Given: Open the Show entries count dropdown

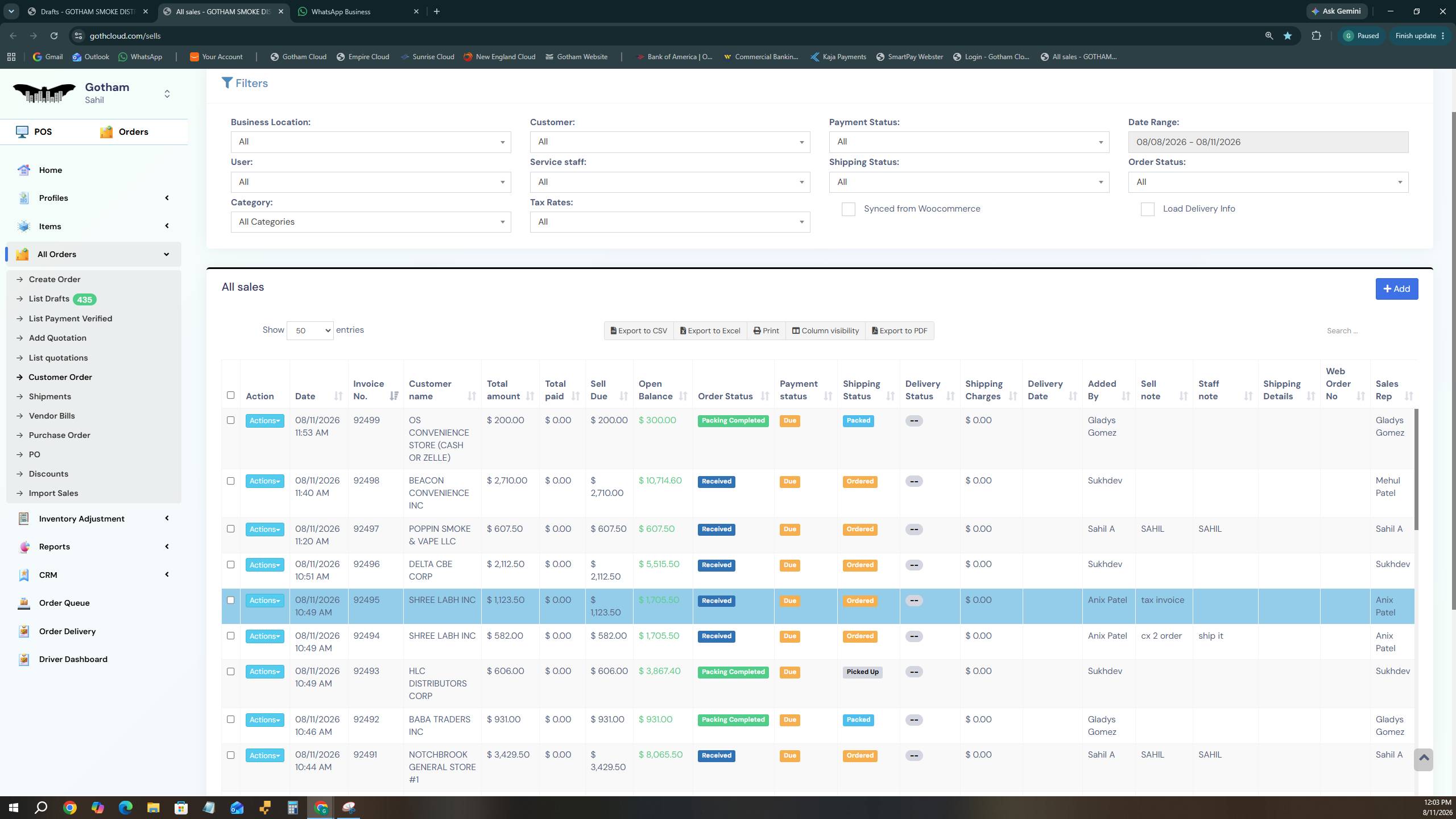Looking at the screenshot, I should click(x=310, y=330).
